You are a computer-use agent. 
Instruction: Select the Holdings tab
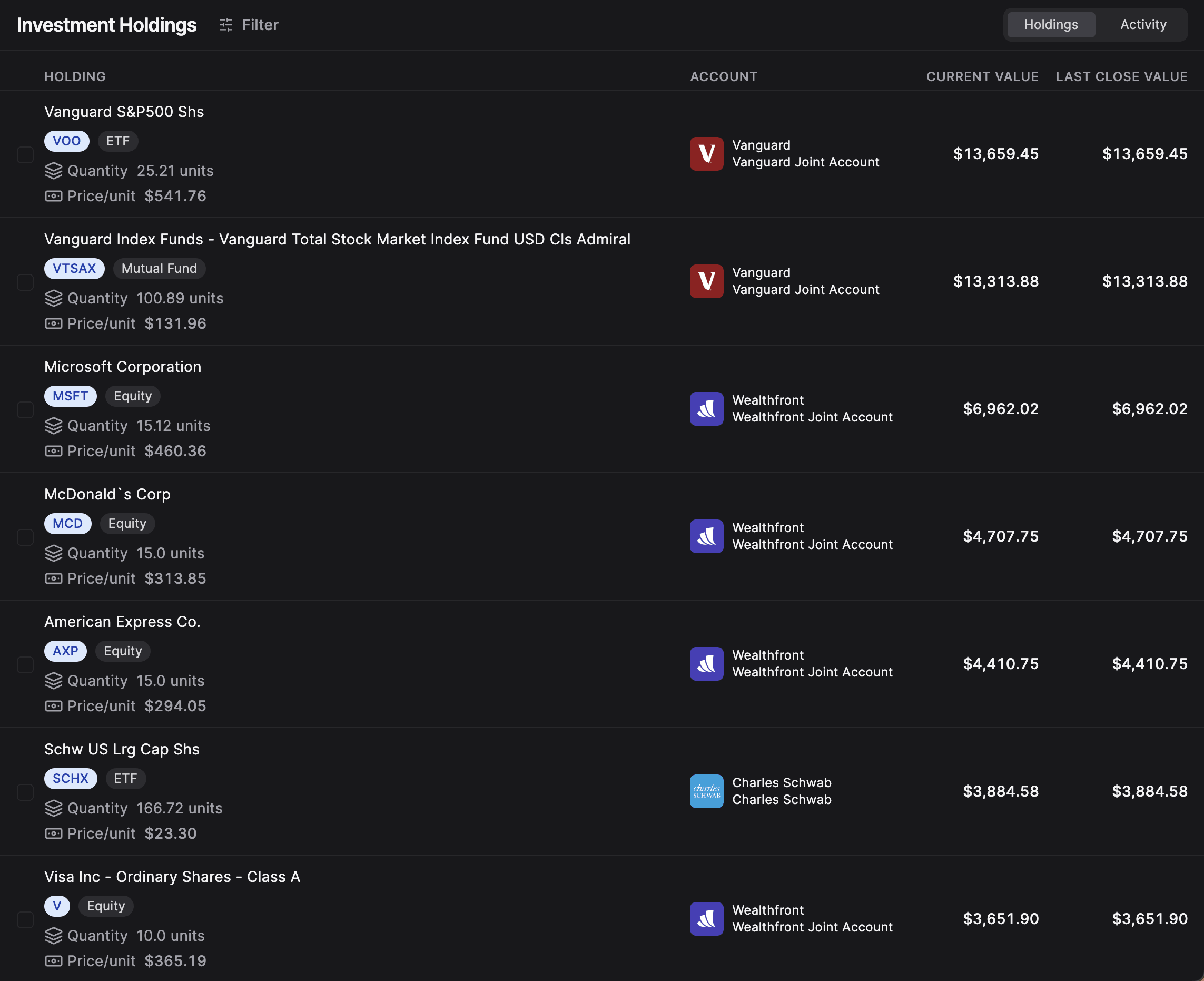point(1051,25)
